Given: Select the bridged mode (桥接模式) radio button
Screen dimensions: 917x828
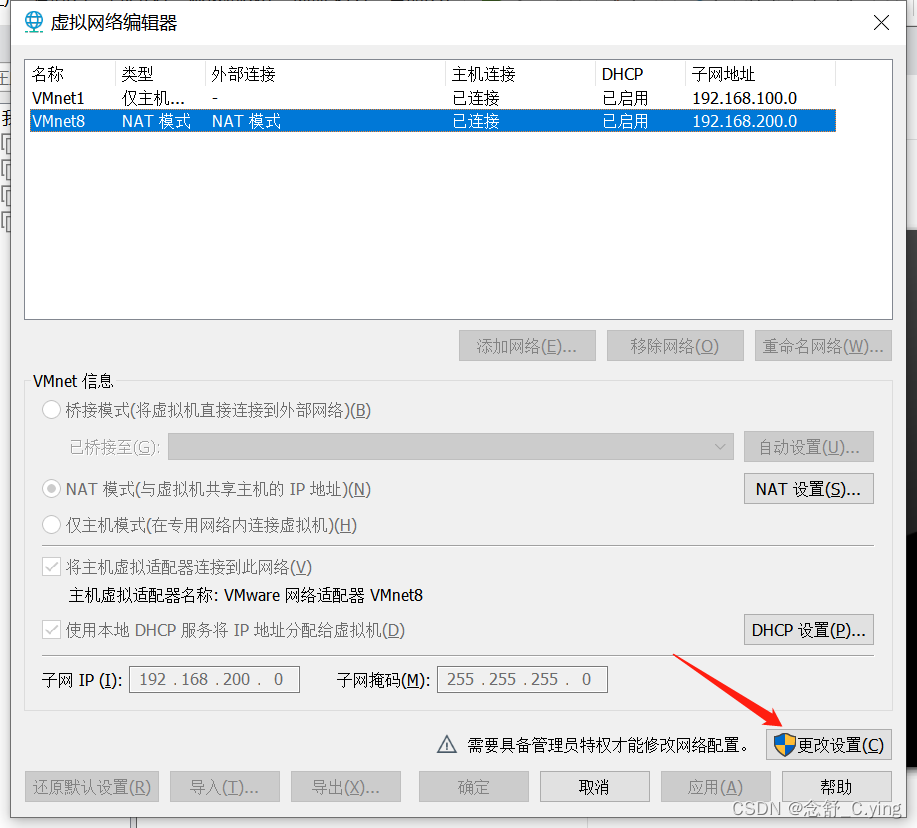Looking at the screenshot, I should coord(51,410).
